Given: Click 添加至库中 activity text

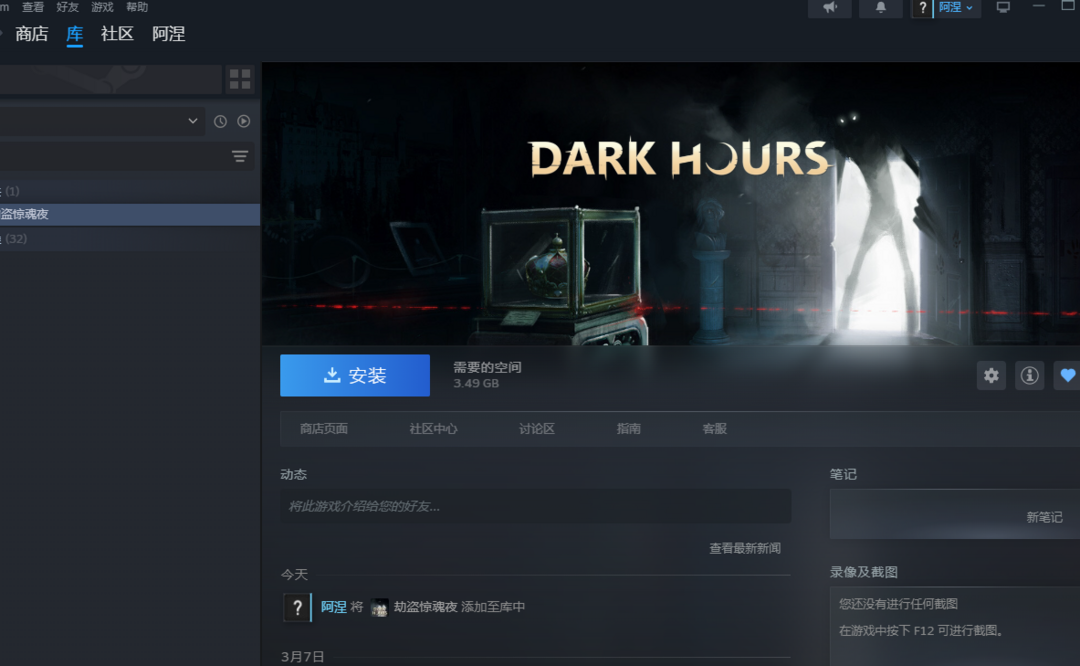Looking at the screenshot, I should coord(493,607).
